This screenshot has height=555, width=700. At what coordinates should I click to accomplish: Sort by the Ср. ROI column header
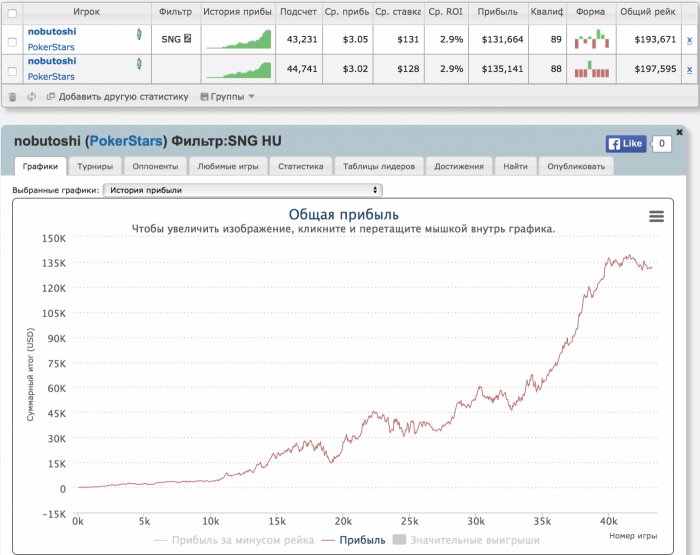pos(446,12)
